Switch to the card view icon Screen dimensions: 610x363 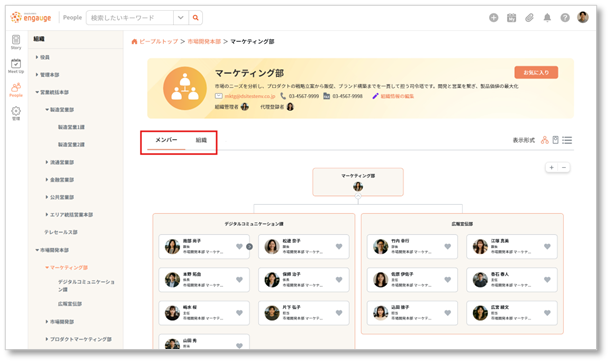(x=556, y=140)
